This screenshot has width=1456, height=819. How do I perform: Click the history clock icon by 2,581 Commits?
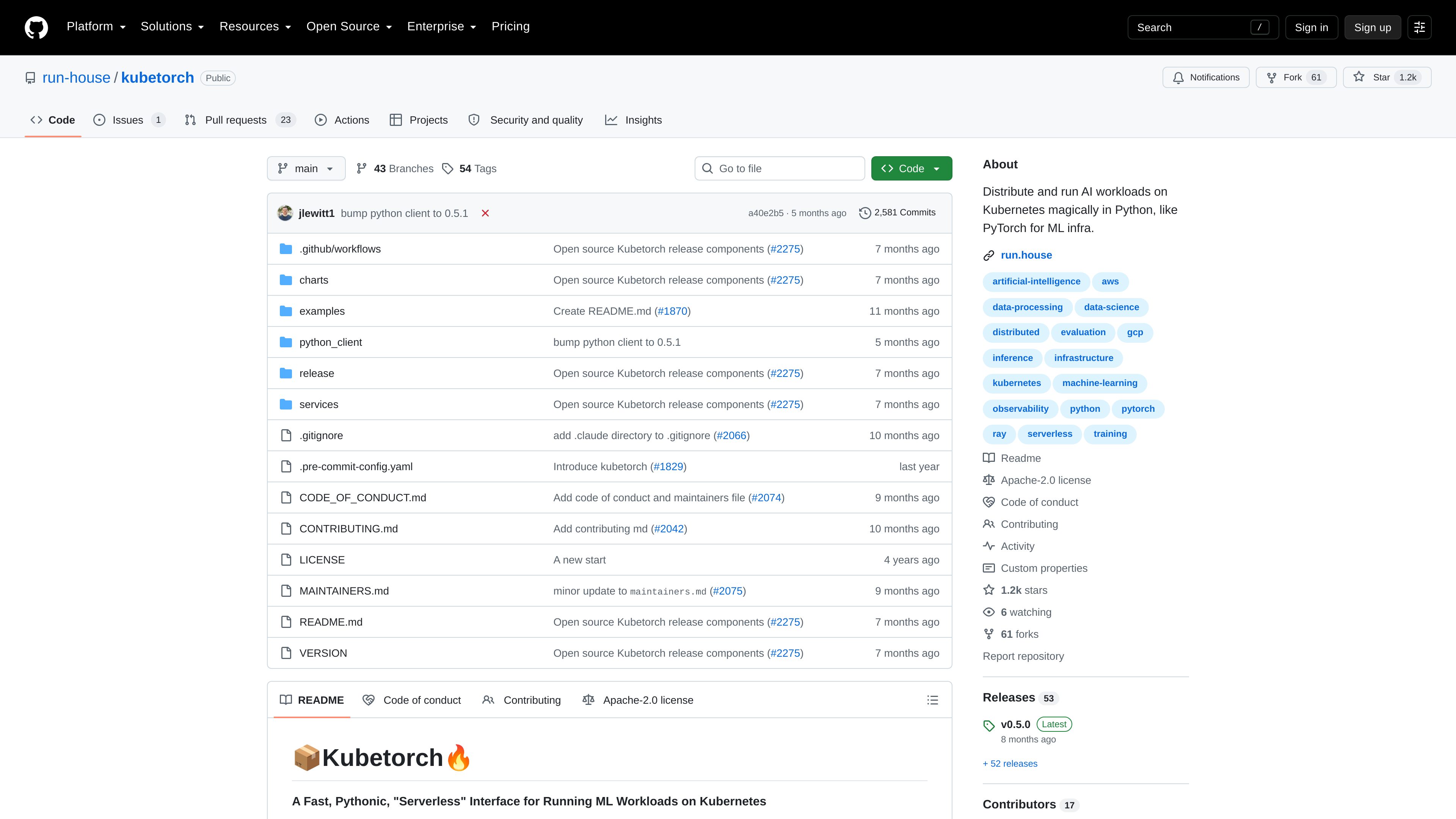(x=865, y=212)
